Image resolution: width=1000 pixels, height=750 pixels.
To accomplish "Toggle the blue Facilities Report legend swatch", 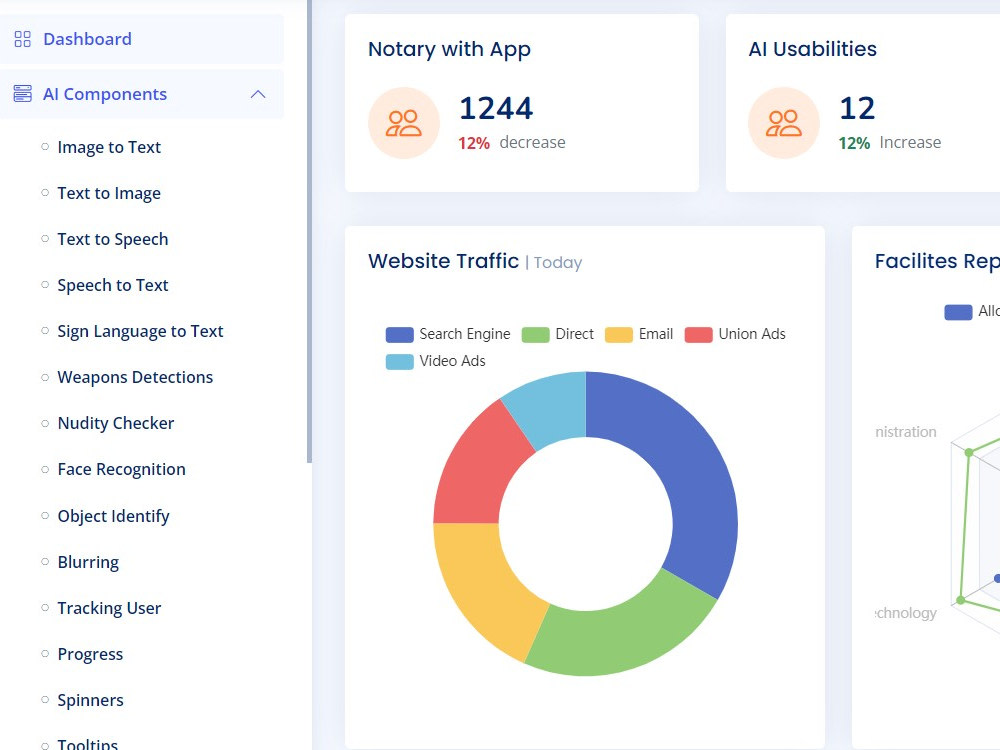I will (958, 312).
